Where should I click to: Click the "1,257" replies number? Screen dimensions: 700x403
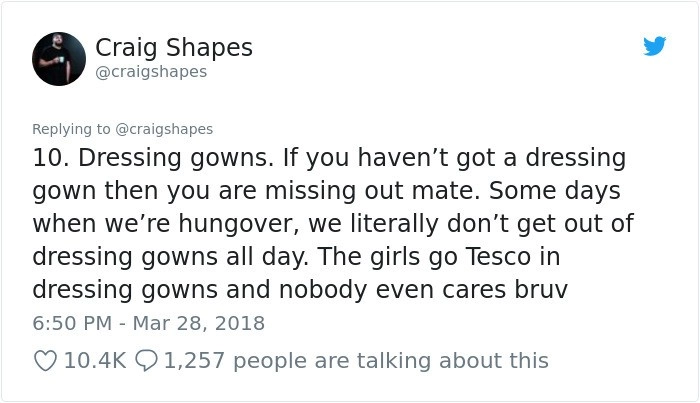pyautogui.click(x=196, y=360)
